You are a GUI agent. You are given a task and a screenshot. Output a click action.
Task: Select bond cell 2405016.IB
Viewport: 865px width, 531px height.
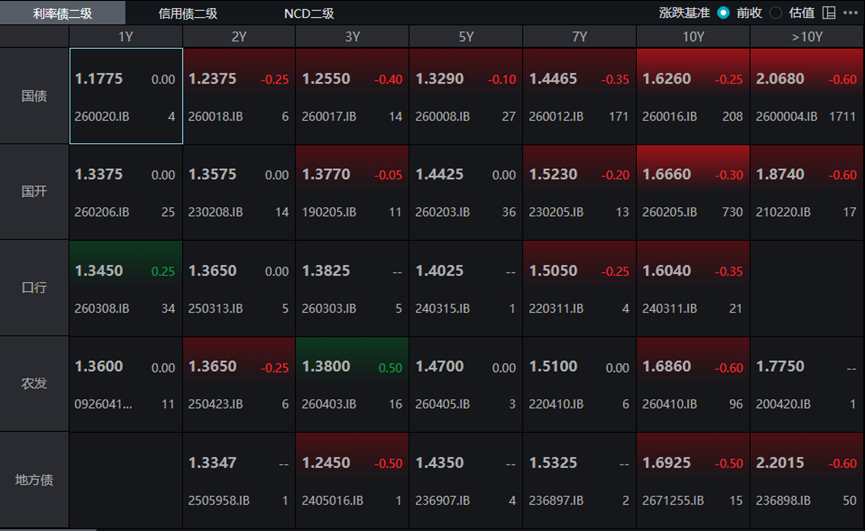point(353,480)
